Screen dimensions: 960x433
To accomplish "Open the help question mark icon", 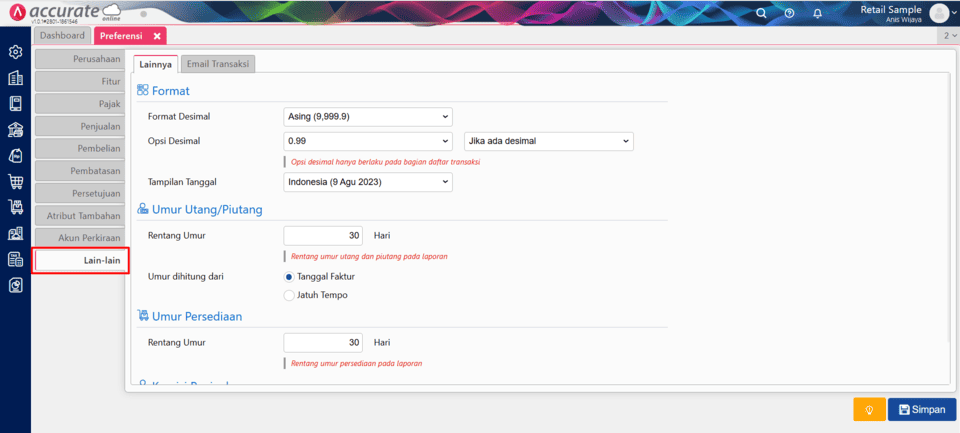I will (789, 13).
